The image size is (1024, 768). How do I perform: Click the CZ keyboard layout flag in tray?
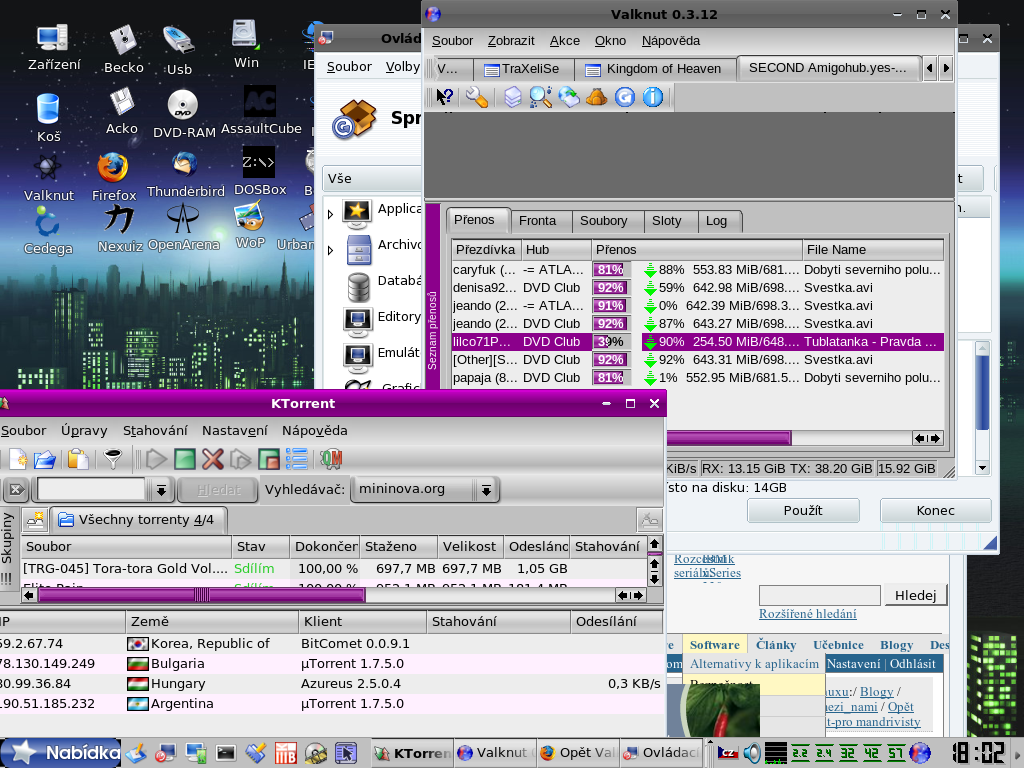[728, 753]
